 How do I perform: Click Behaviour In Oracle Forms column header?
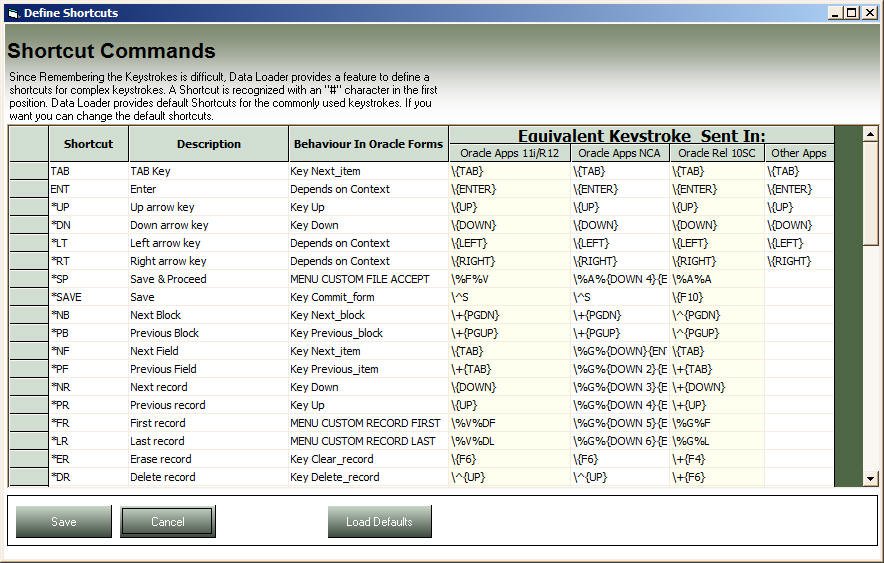tap(368, 144)
